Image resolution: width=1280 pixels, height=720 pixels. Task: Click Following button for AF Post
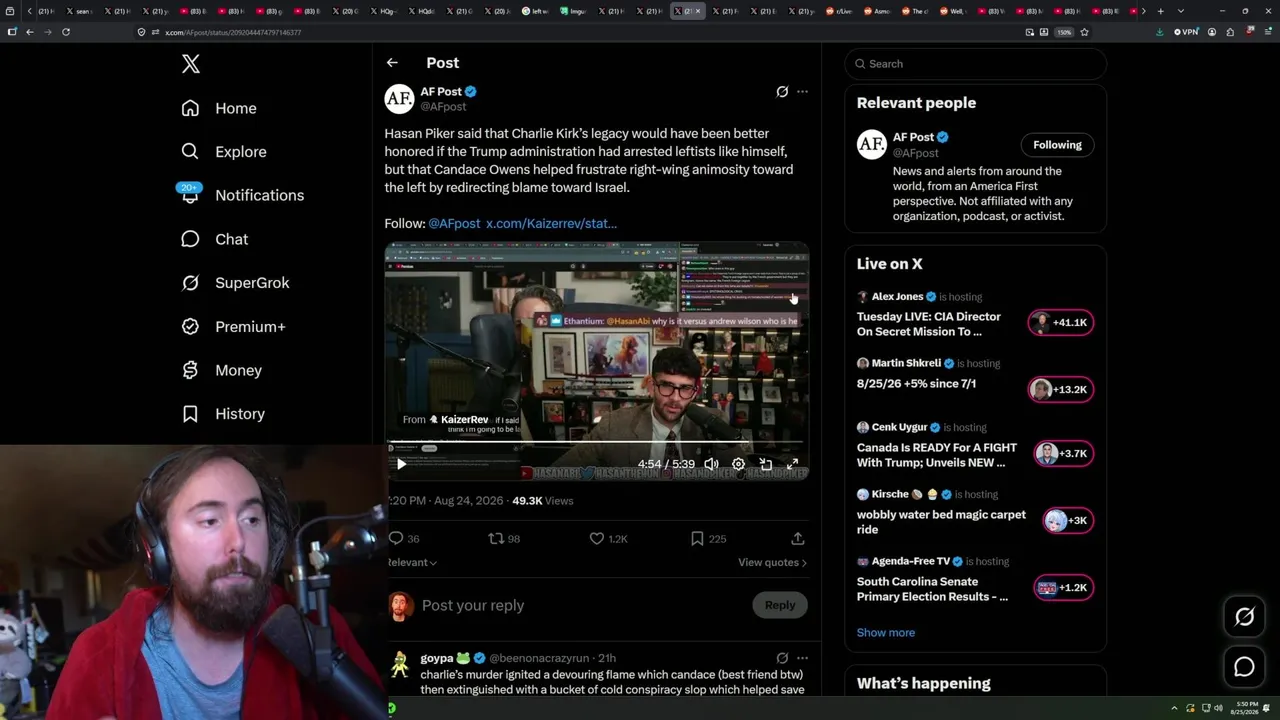tap(1057, 145)
